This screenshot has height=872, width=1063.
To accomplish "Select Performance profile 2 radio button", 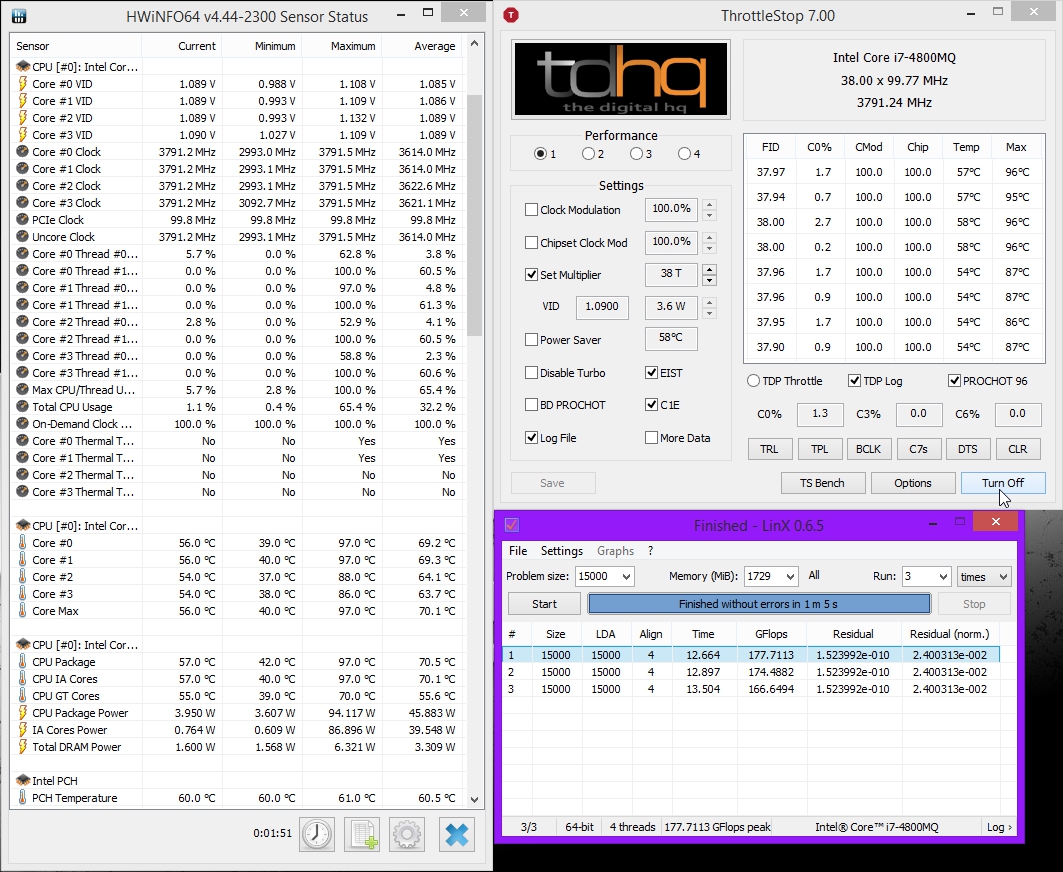I will (588, 154).
